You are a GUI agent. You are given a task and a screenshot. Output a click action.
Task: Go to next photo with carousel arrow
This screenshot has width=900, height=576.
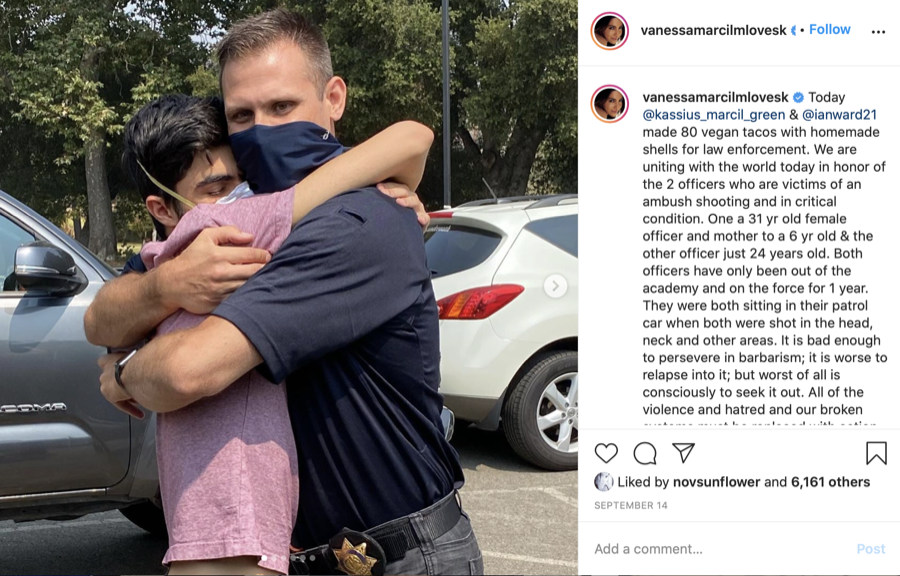pyautogui.click(x=555, y=286)
